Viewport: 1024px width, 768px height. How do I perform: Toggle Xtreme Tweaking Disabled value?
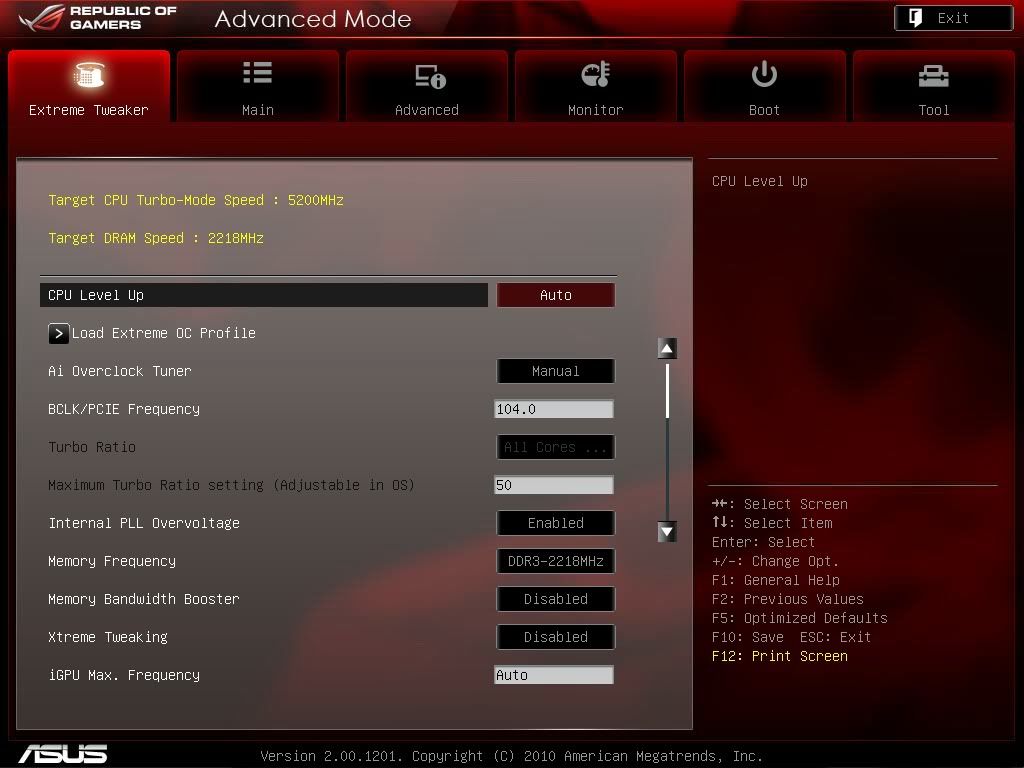click(555, 637)
